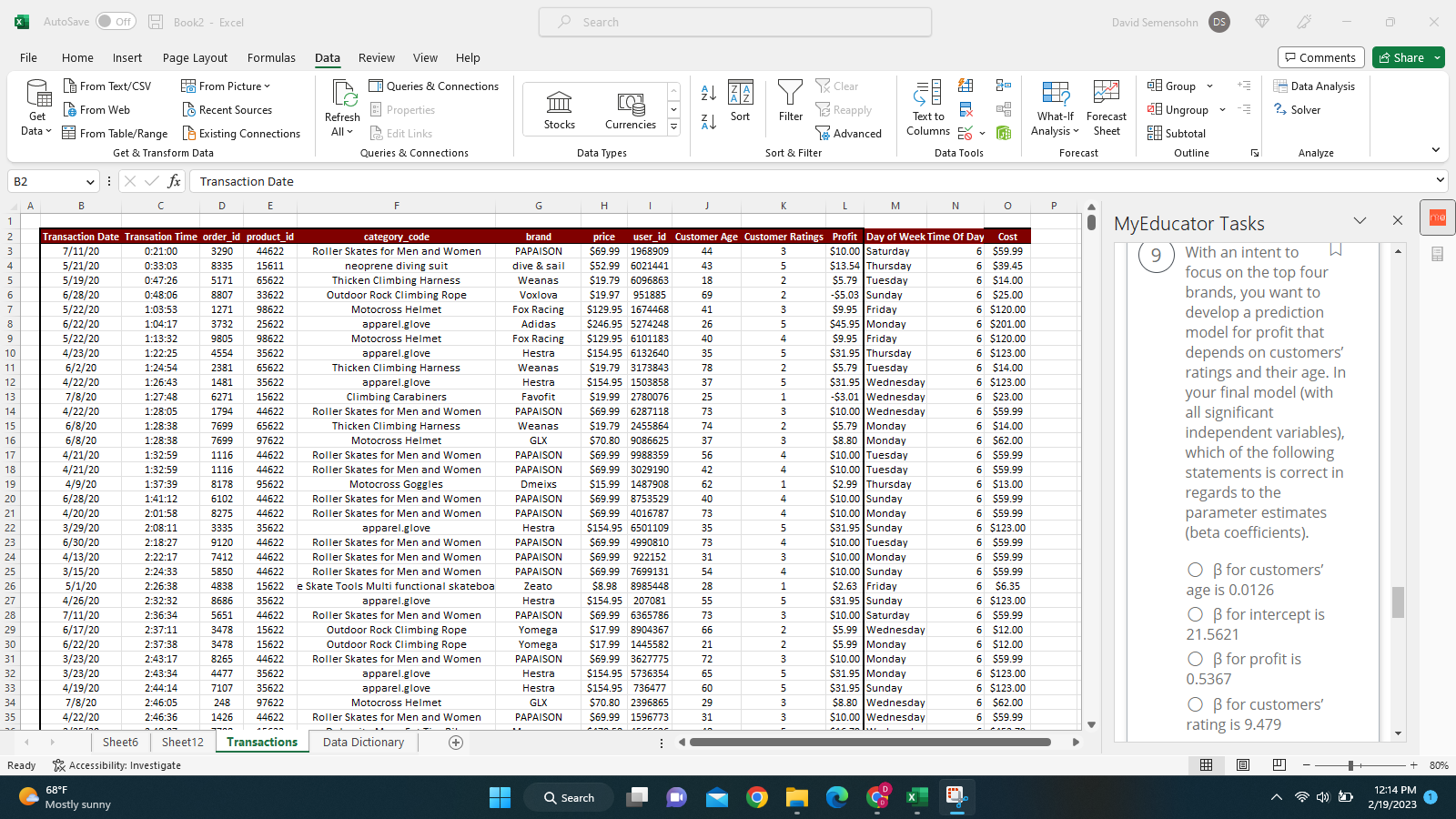This screenshot has height=819, width=1456.
Task: Open the Data Dictionary sheet
Action: pos(362,742)
